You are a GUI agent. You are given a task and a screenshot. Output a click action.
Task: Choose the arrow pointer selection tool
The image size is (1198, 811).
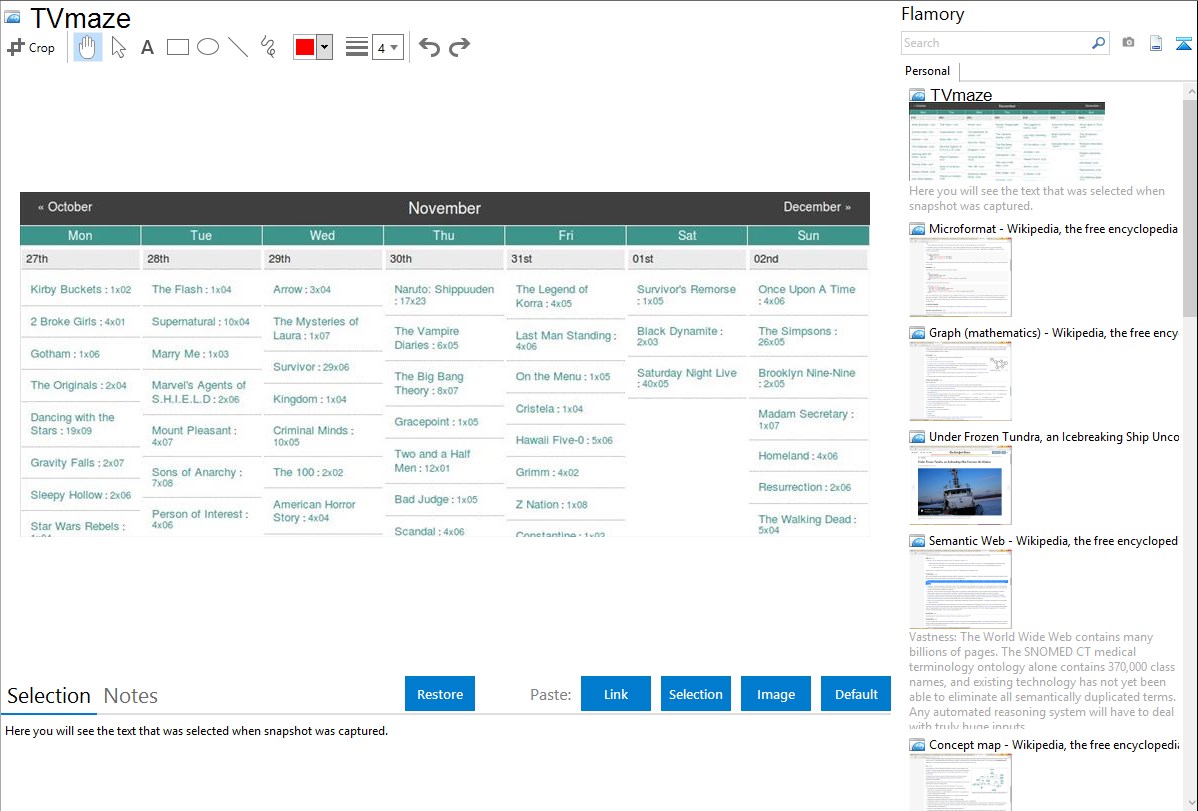tap(119, 47)
